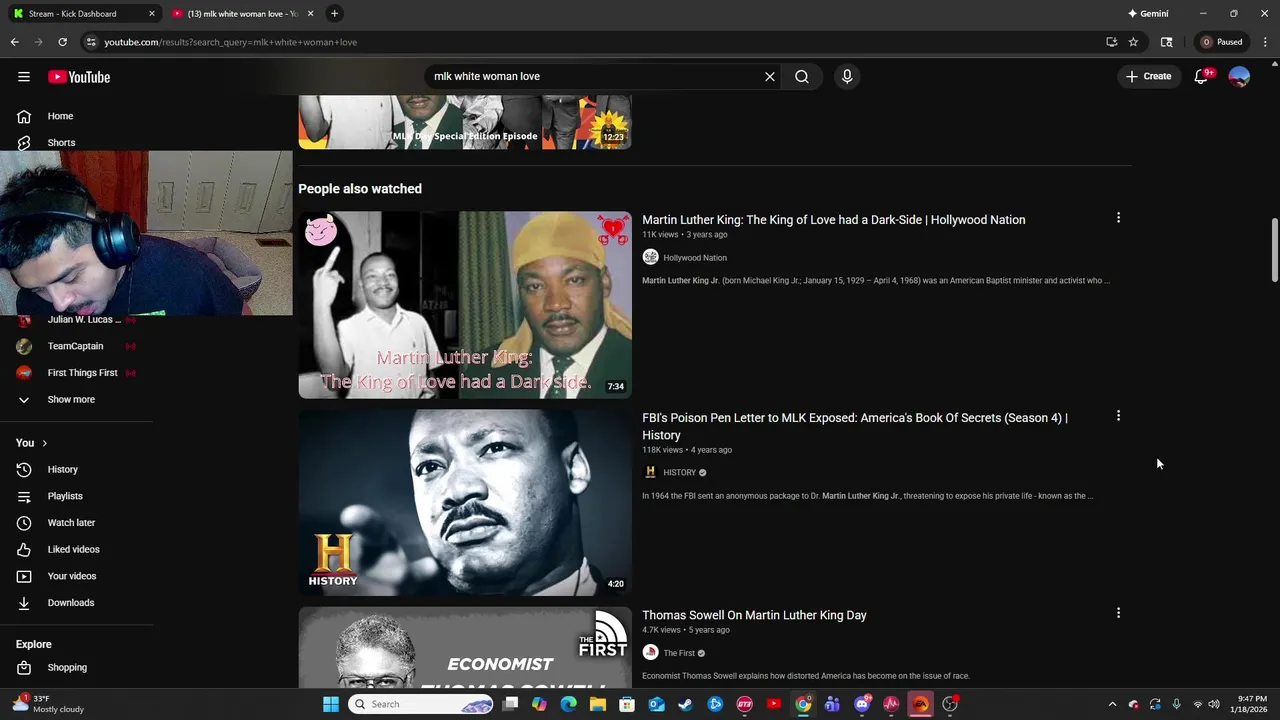Screen dimensions: 1280x720
Task: View site information icon in the address bar
Action: tap(91, 42)
